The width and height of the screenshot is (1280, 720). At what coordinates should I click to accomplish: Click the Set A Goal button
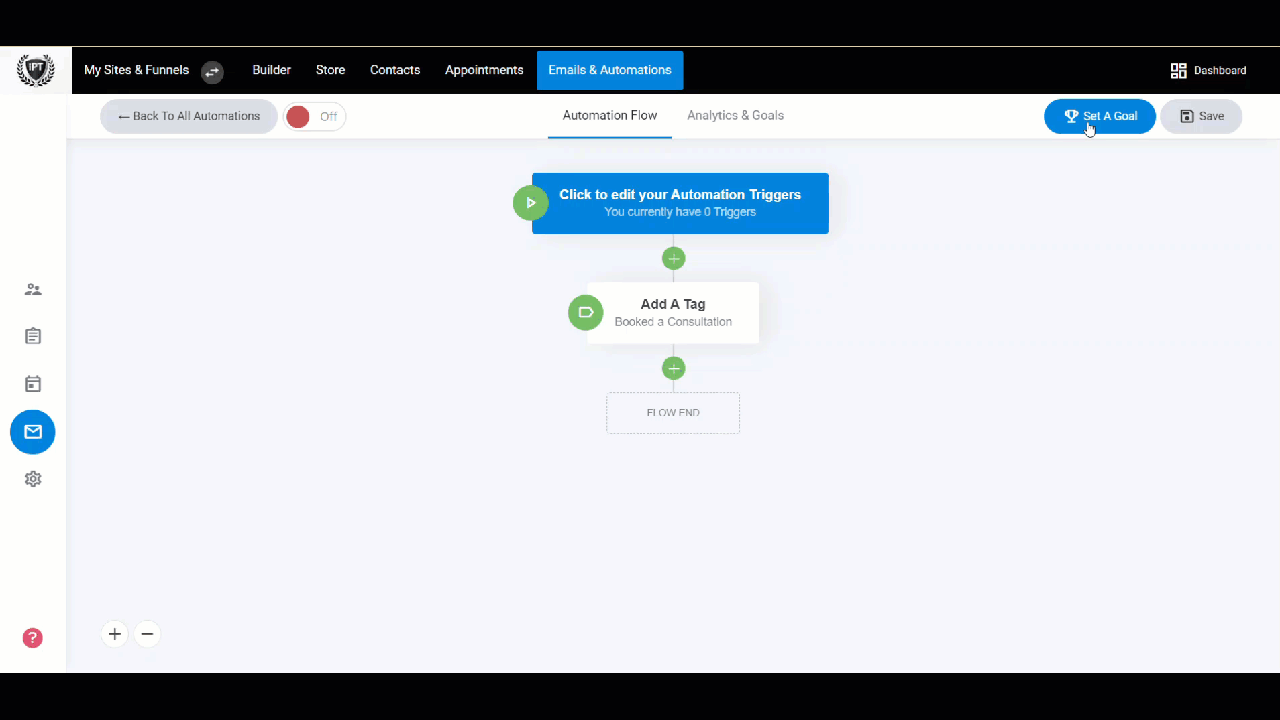click(1099, 116)
